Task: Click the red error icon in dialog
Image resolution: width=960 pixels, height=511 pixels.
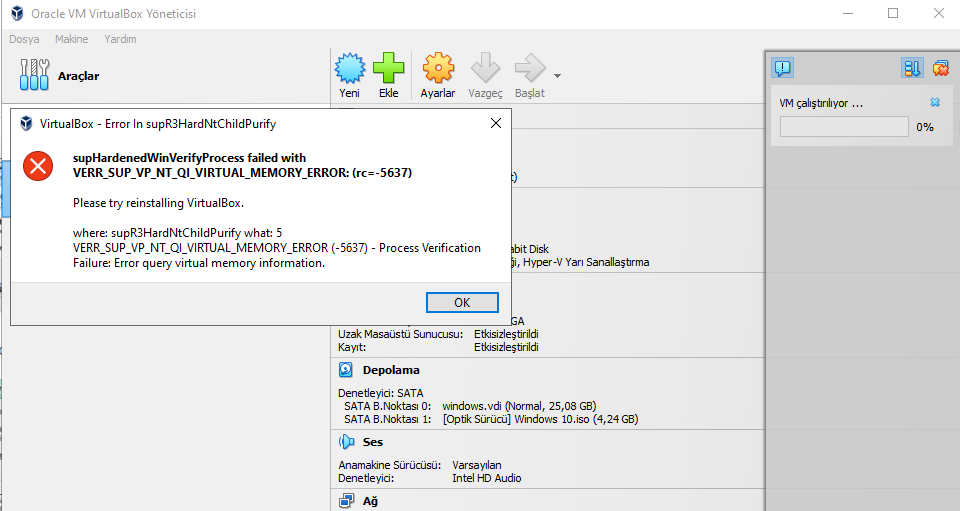Action: (38, 166)
